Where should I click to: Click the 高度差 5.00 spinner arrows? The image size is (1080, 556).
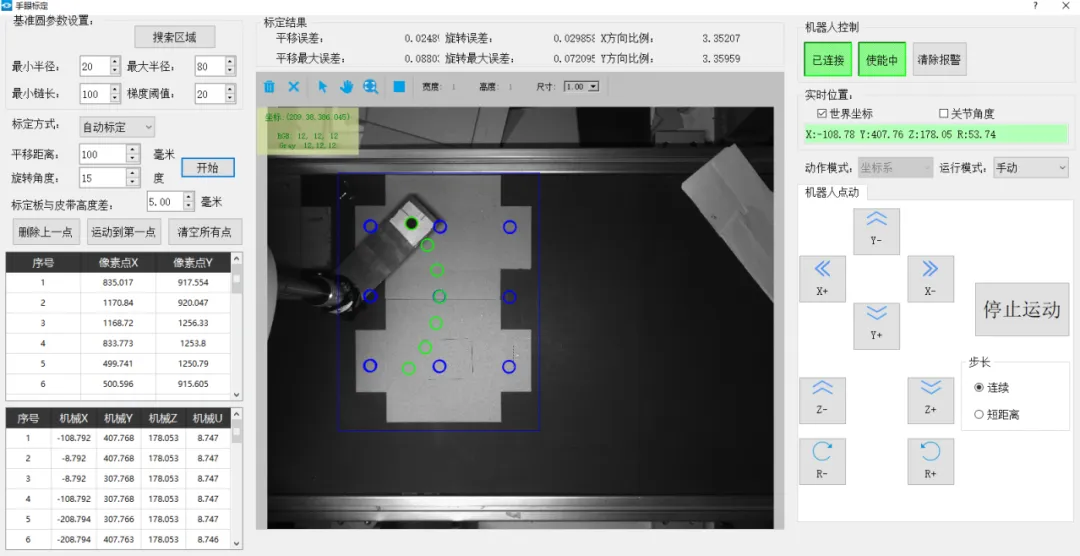pos(189,201)
